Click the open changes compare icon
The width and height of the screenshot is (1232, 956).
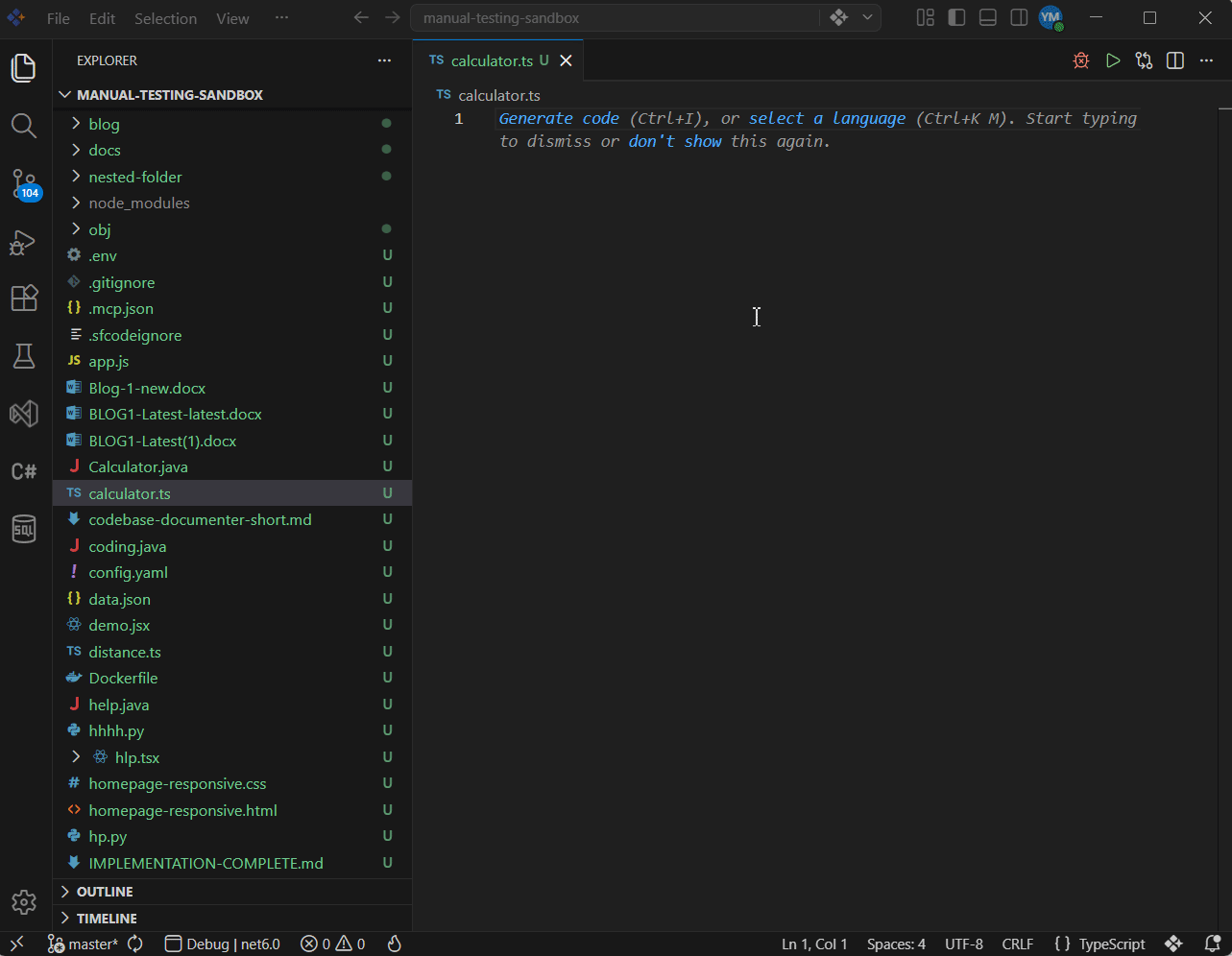1144,60
